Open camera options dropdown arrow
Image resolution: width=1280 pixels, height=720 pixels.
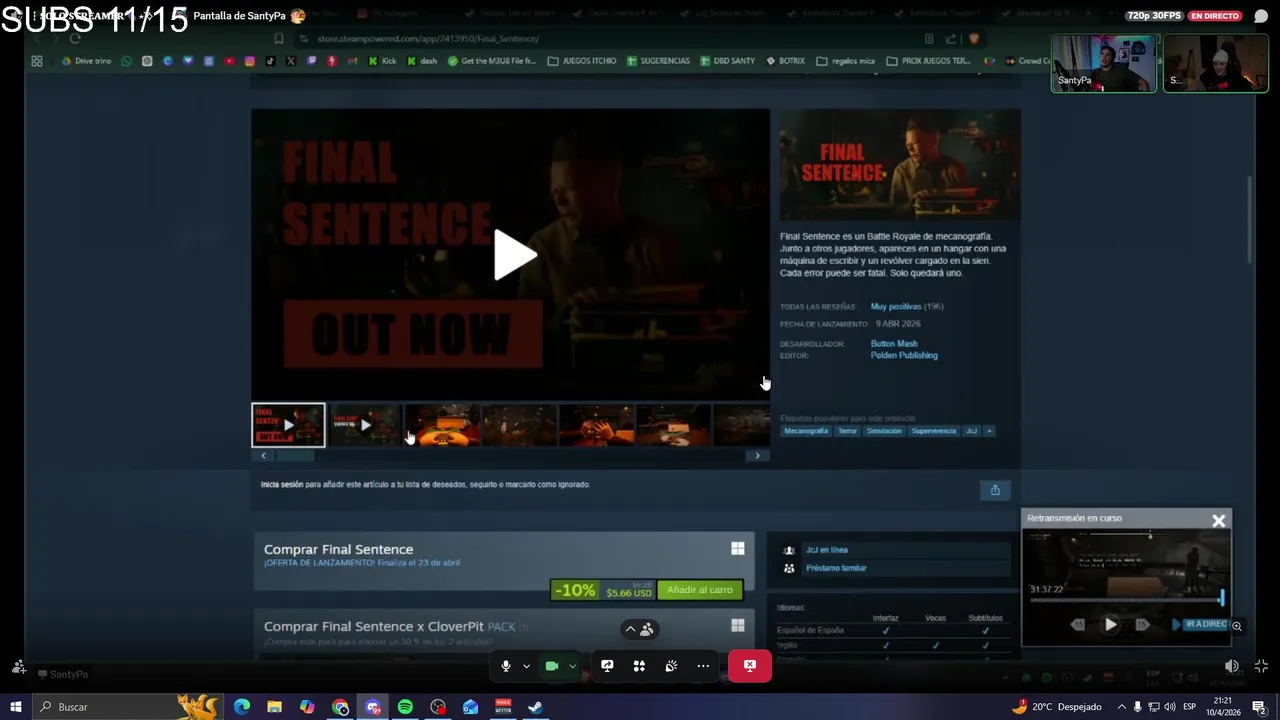coord(572,666)
